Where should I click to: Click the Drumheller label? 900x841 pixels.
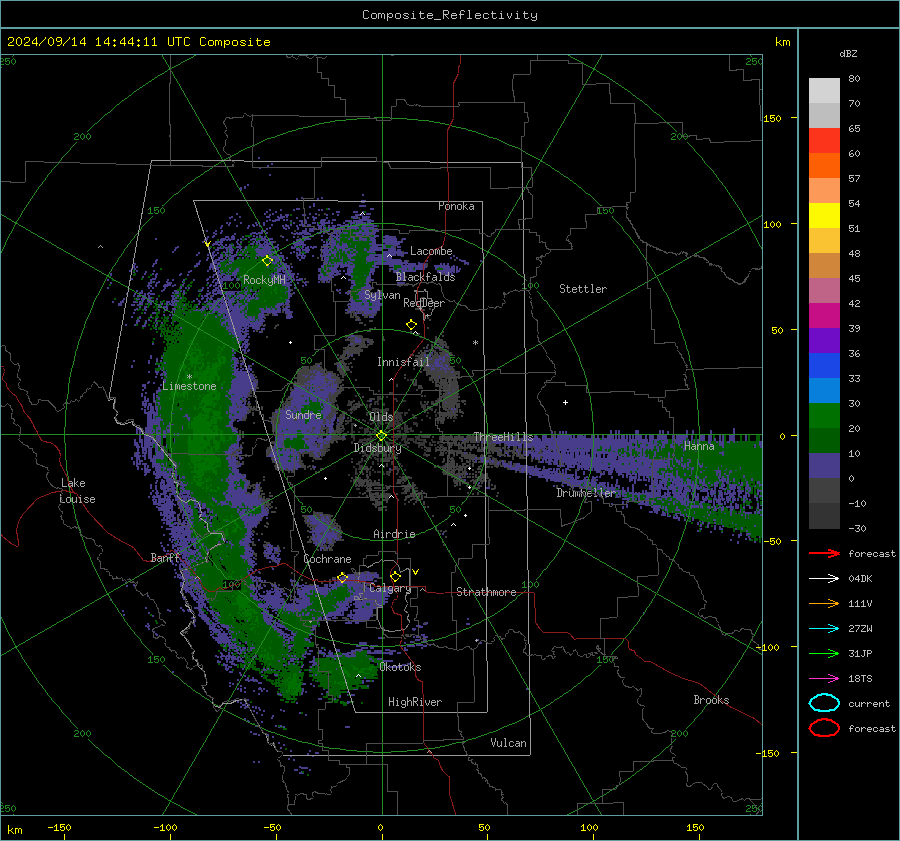click(585, 493)
